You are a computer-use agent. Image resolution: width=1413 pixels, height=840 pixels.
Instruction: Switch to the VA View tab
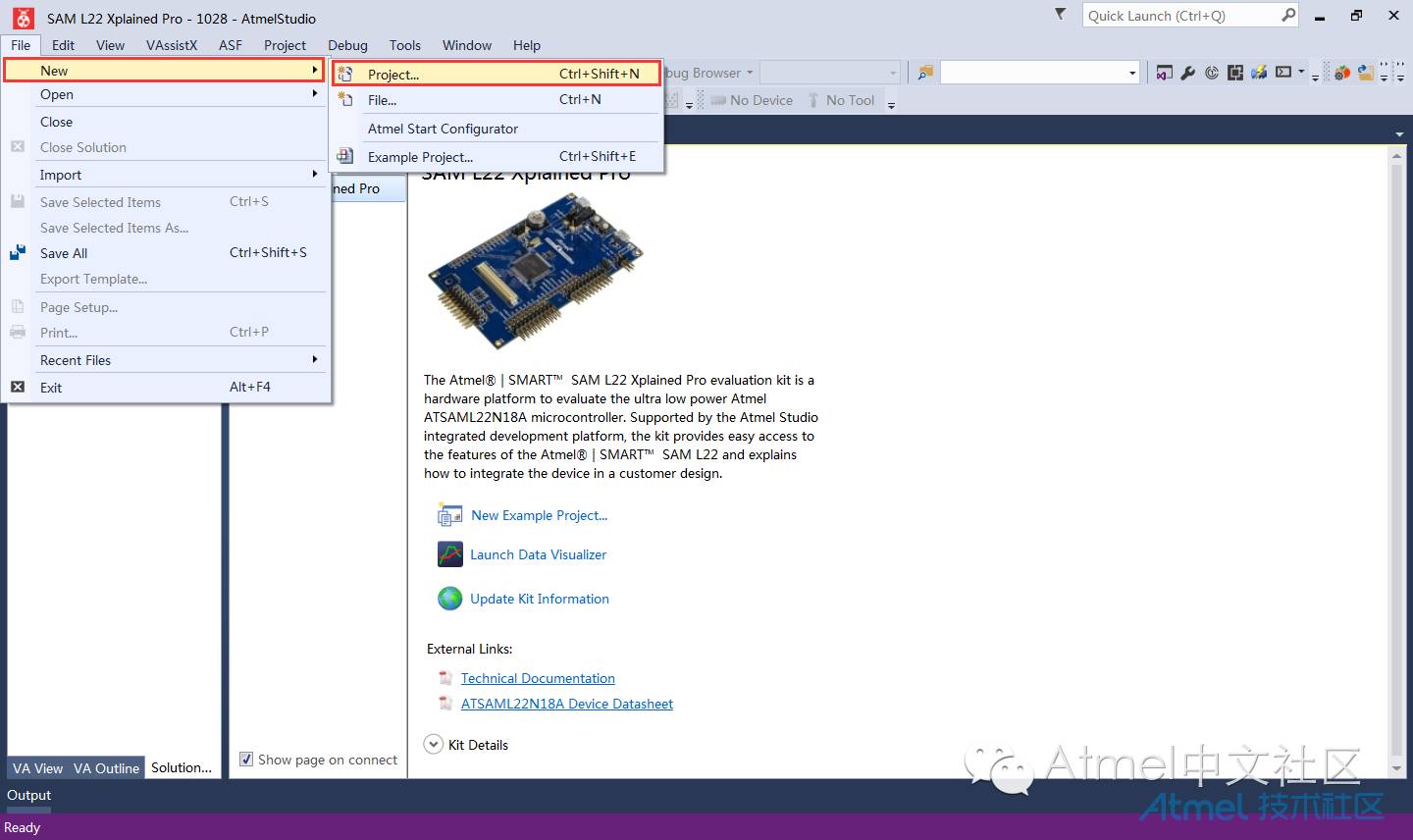pos(37,767)
